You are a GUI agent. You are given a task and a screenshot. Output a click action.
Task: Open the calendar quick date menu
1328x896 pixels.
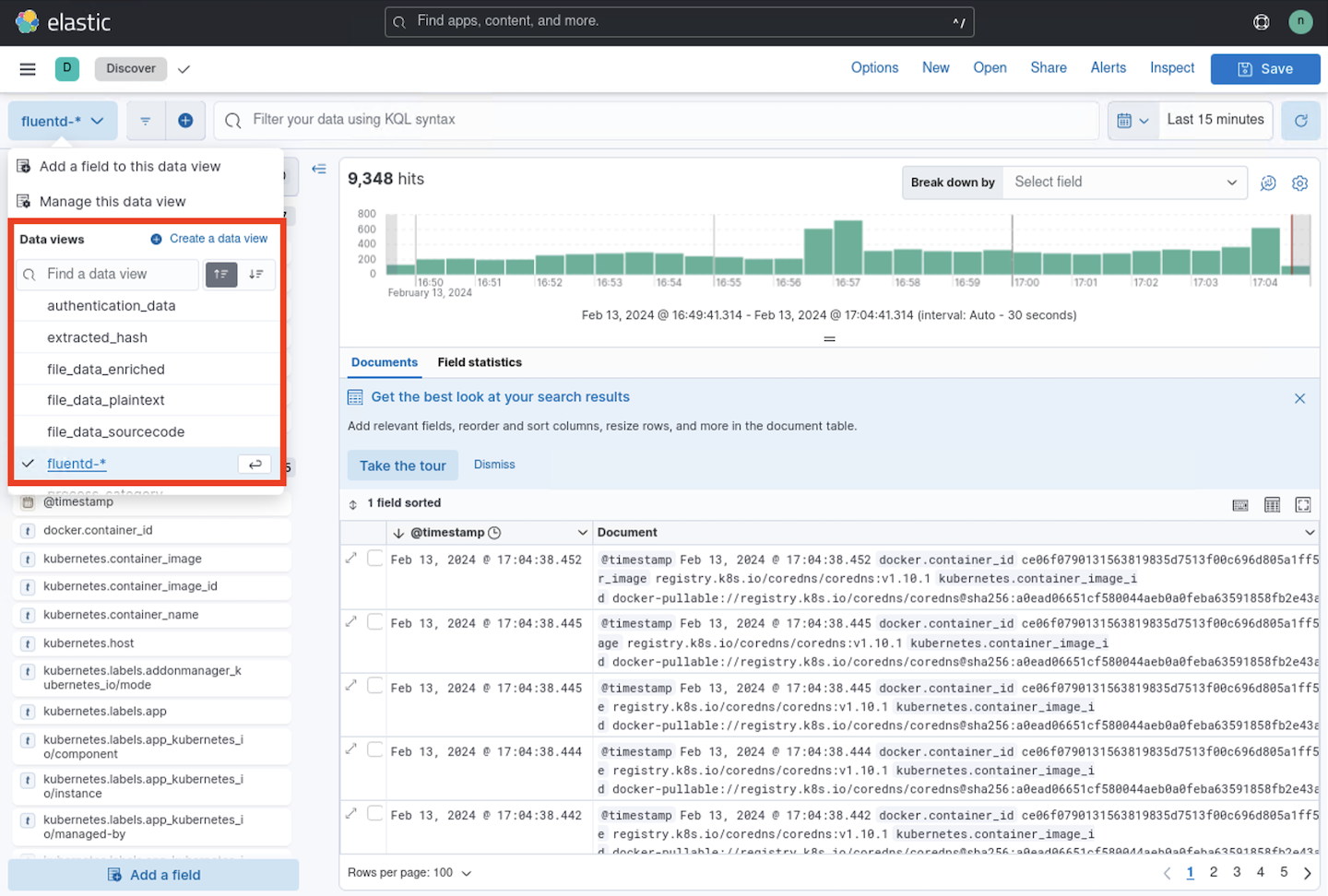[x=1132, y=121]
